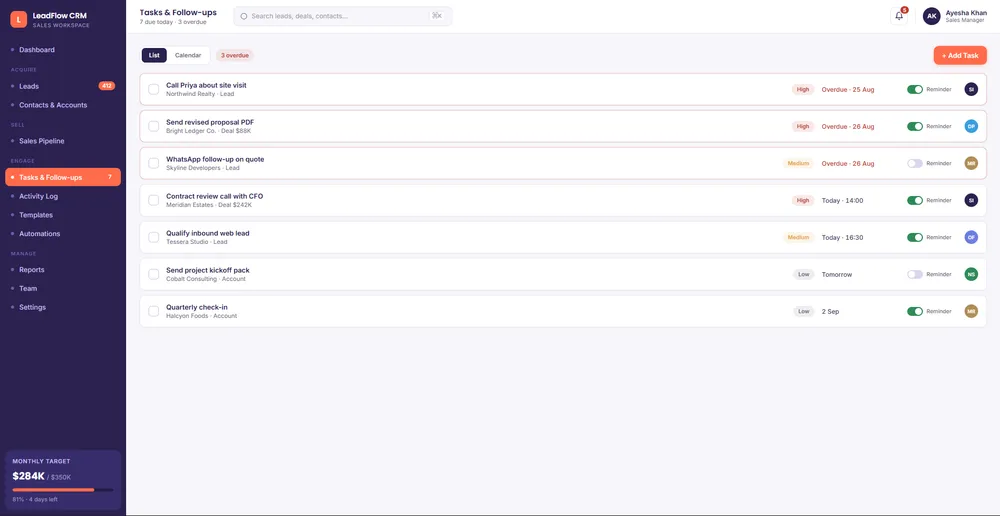Select Tasks & Follow-ups sidebar item
Screen dimensions: 1000x516
[62, 177]
